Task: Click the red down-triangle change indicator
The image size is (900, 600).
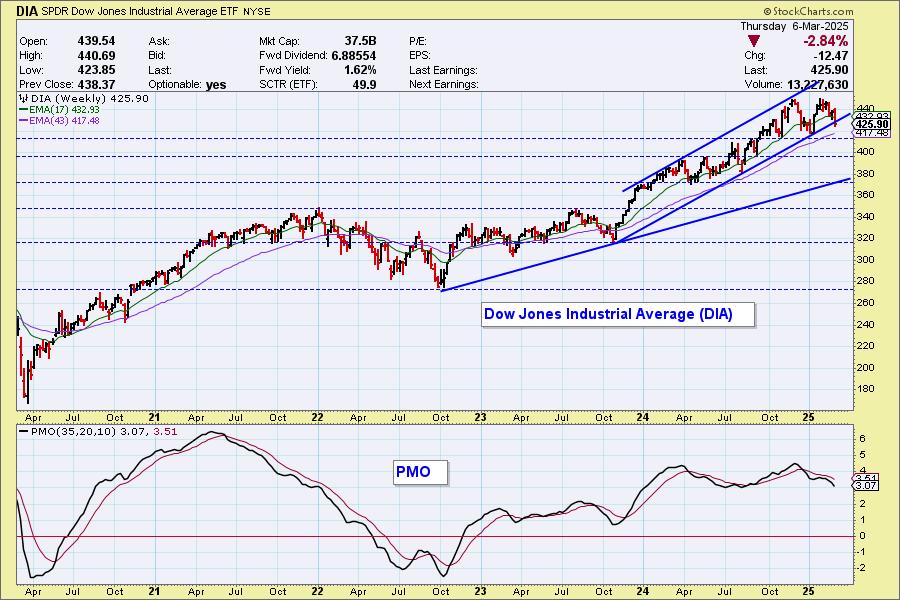Action: point(754,41)
